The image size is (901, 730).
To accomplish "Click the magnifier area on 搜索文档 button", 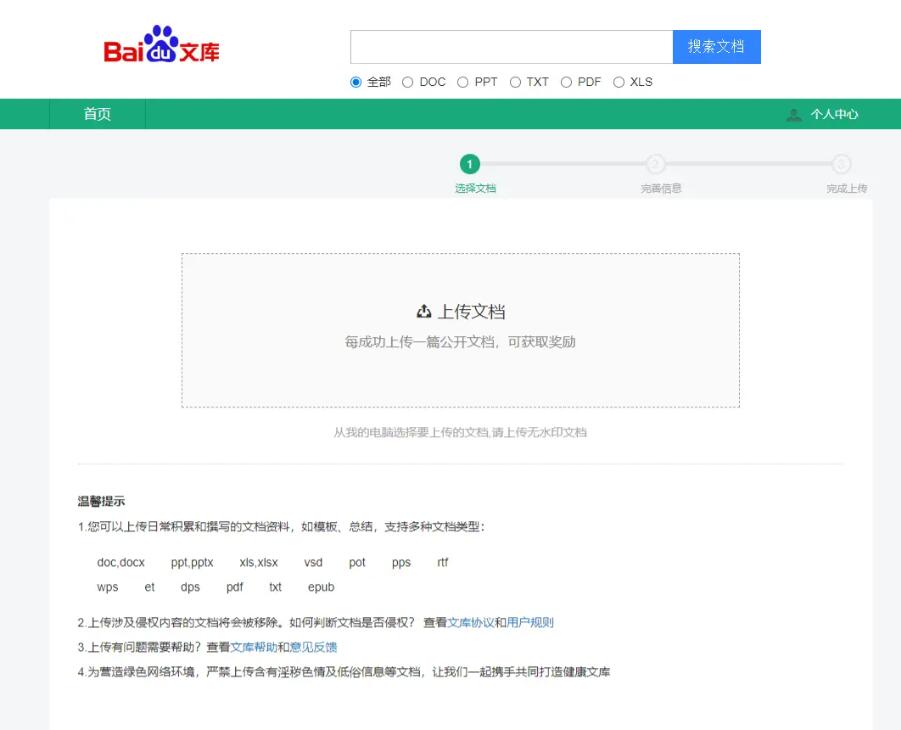I will 716,47.
